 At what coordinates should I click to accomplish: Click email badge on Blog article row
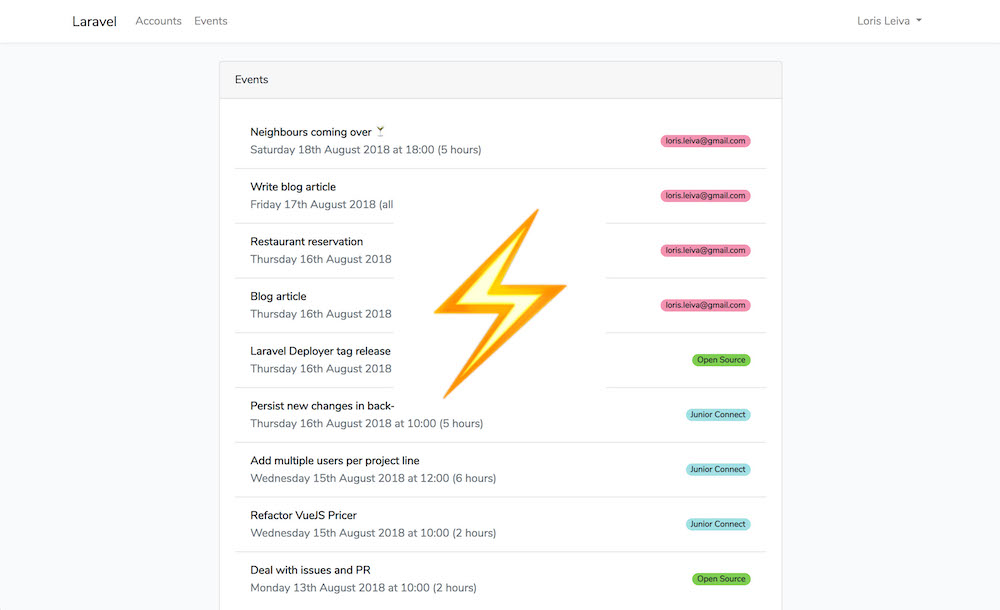tap(705, 306)
